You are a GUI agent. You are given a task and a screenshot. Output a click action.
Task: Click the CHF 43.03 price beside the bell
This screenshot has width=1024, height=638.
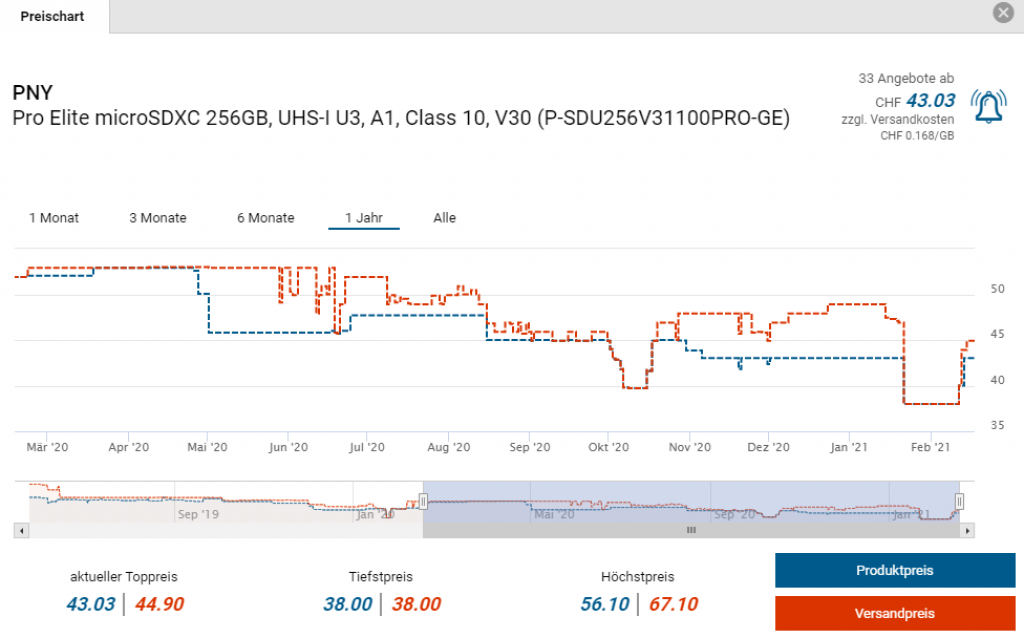click(x=929, y=100)
